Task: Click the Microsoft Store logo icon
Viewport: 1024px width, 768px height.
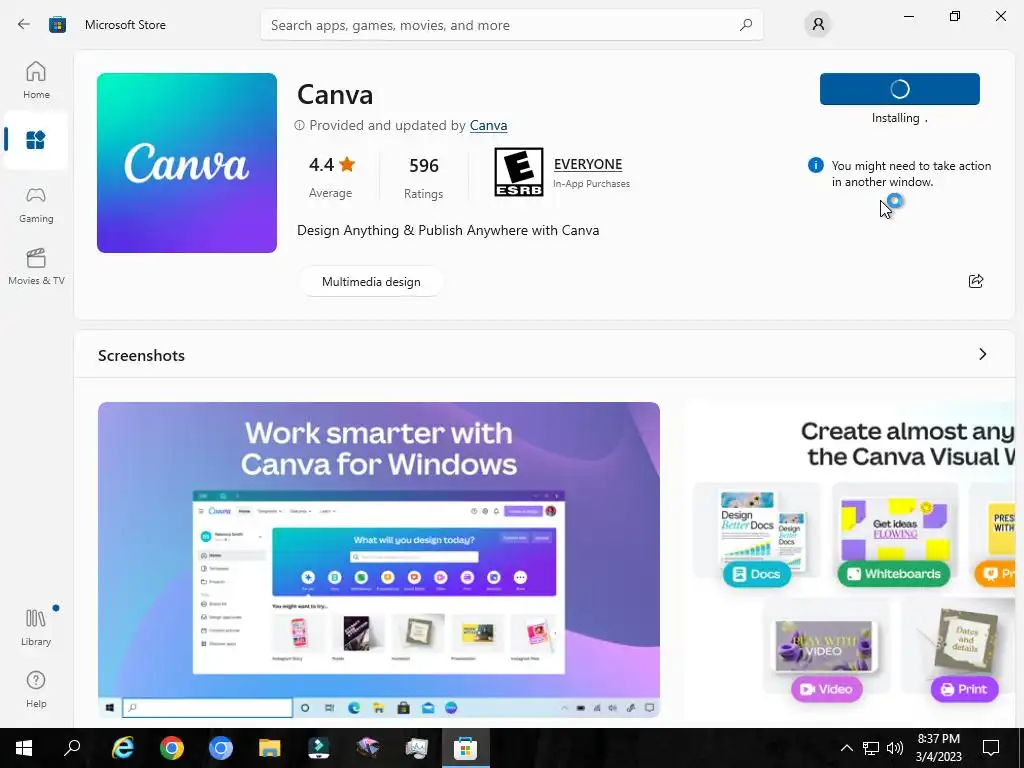Action: [x=57, y=25]
